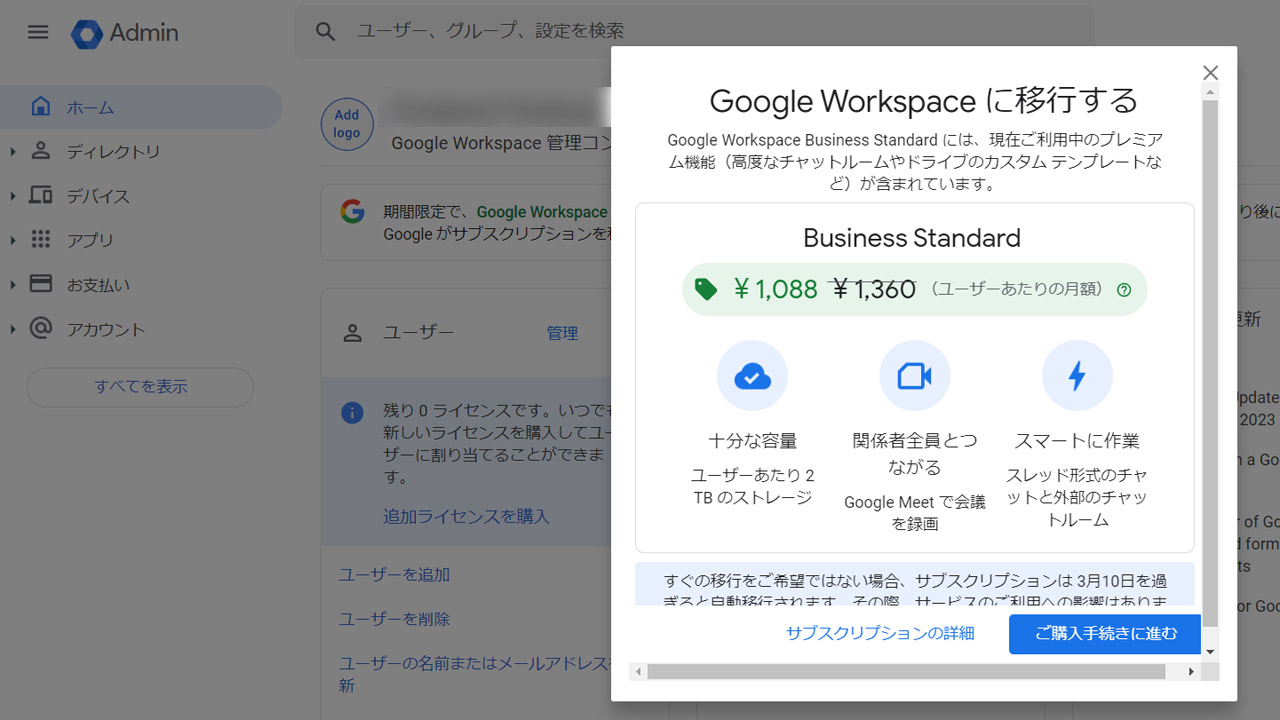Expand the ディレクトリ sidebar section
The height and width of the screenshot is (720, 1280).
click(x=12, y=151)
